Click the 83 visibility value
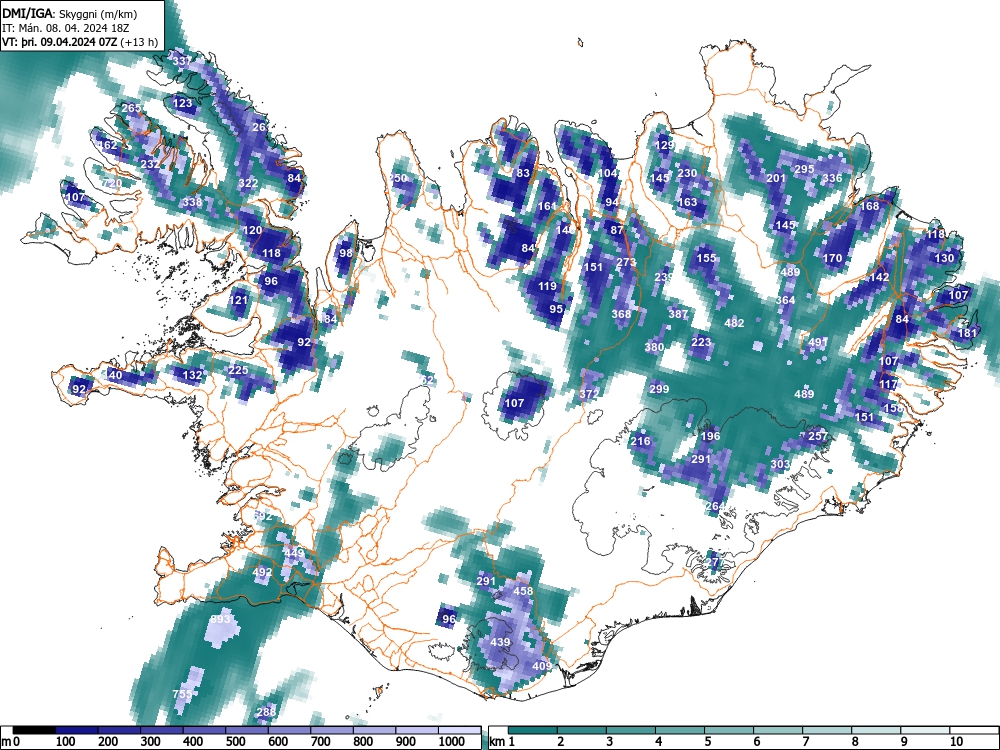 523,173
